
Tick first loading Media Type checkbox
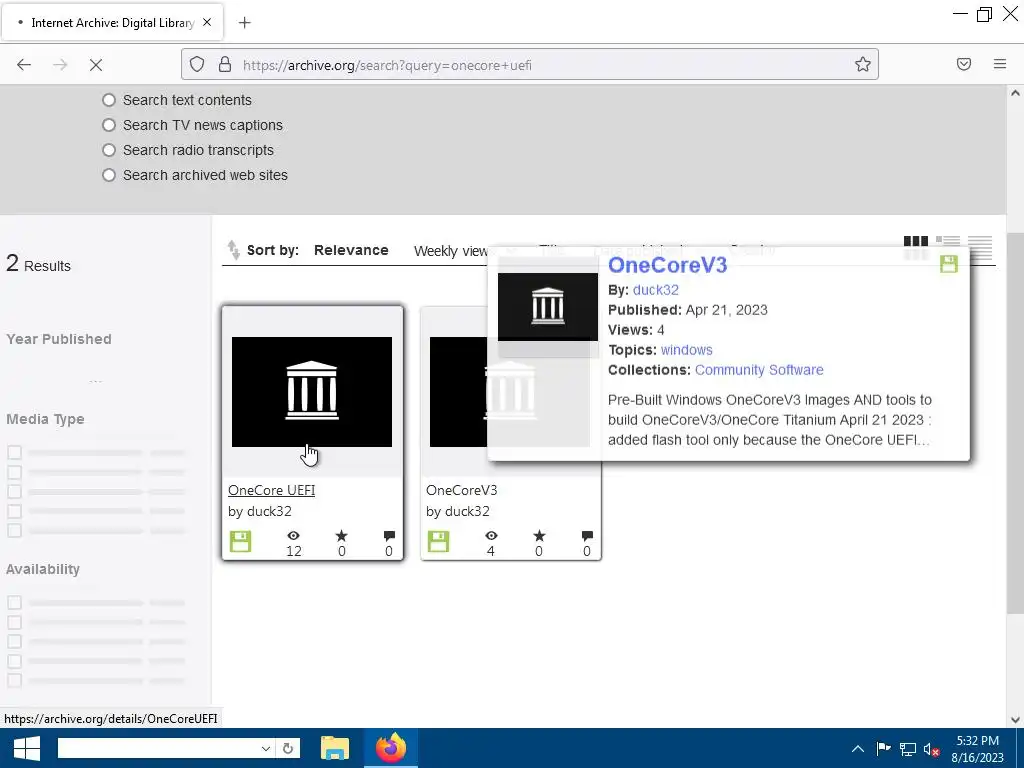pos(14,453)
